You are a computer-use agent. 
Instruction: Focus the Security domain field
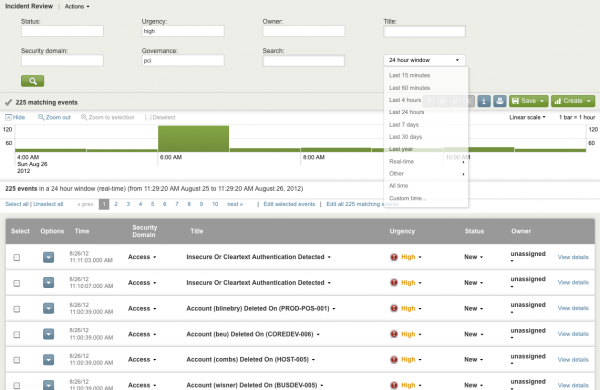[62, 60]
